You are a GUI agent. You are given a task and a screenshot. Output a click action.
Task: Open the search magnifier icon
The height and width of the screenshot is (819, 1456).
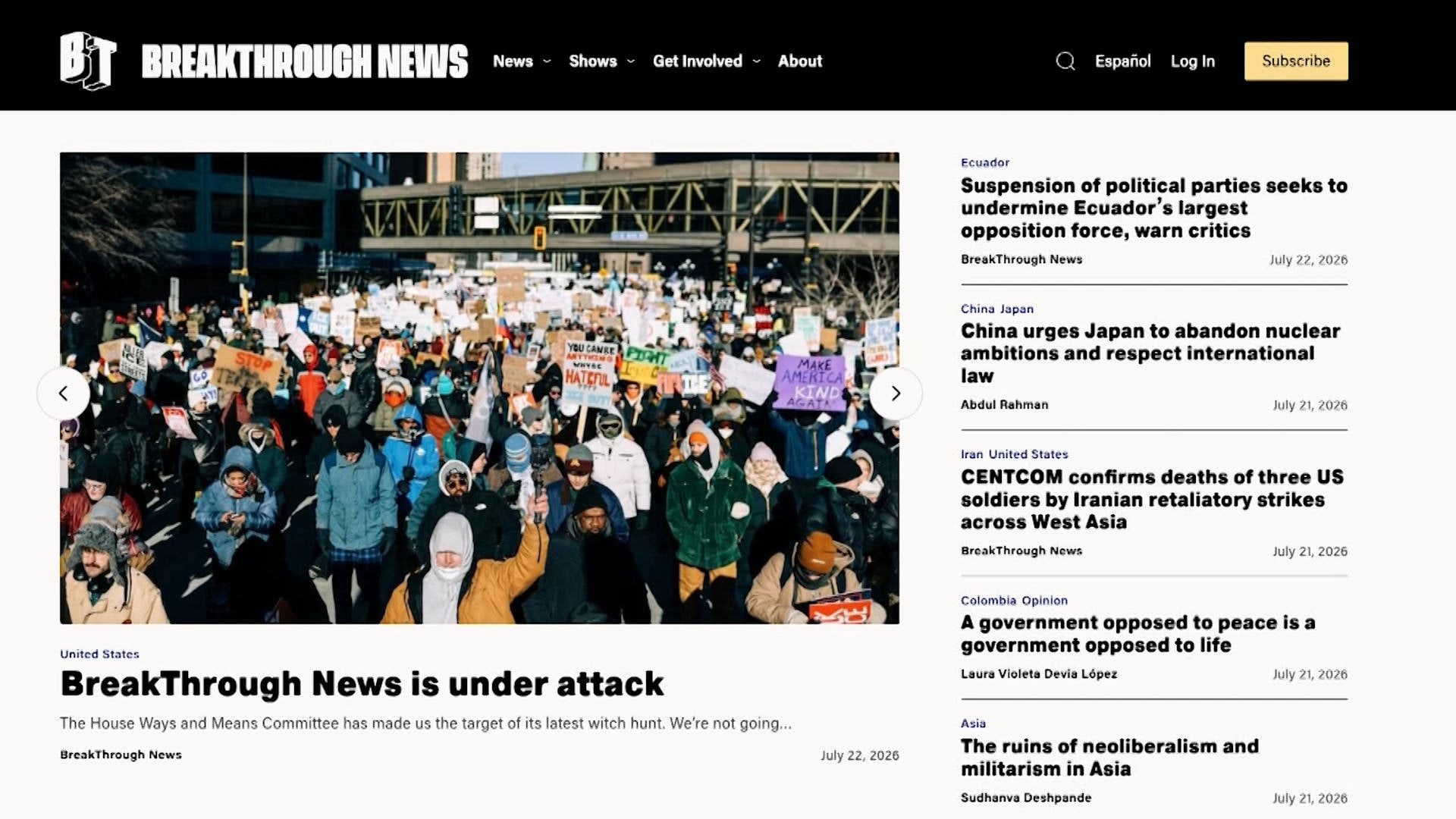tap(1065, 61)
